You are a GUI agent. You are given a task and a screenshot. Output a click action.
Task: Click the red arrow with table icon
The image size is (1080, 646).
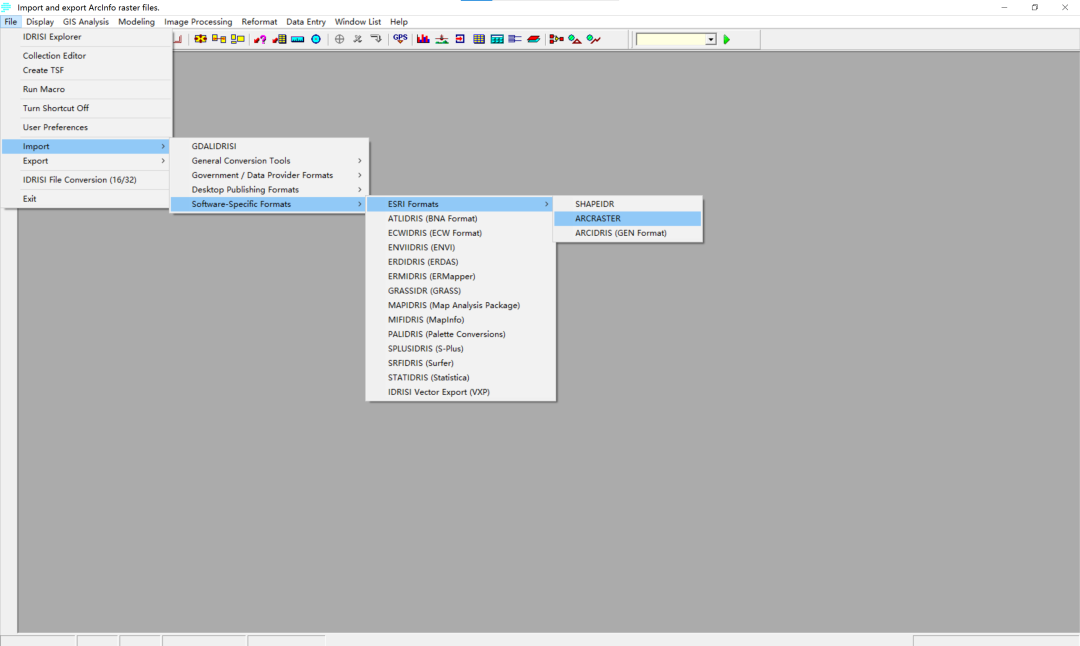coord(279,39)
